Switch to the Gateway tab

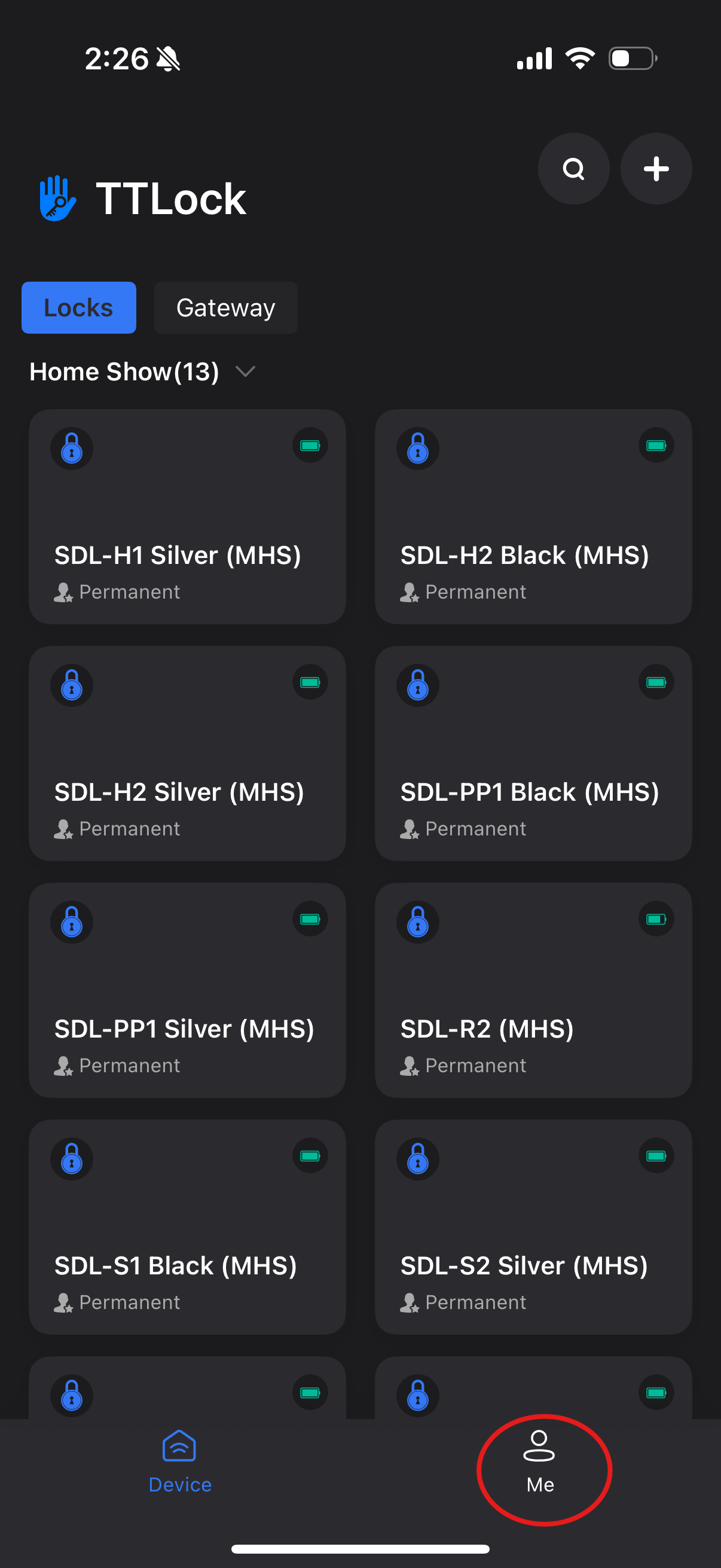(x=225, y=307)
